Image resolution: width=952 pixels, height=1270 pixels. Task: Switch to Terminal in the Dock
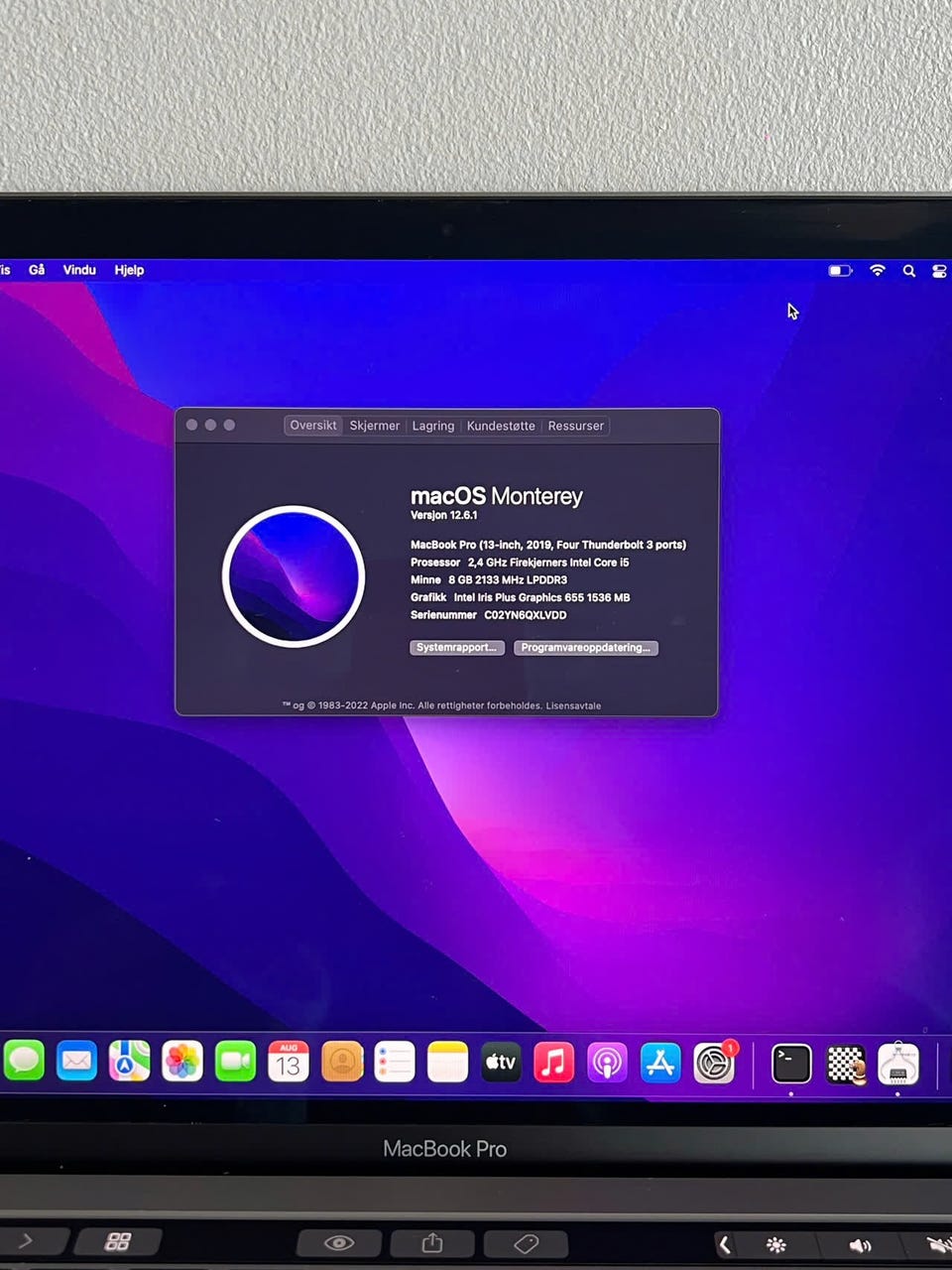791,1064
